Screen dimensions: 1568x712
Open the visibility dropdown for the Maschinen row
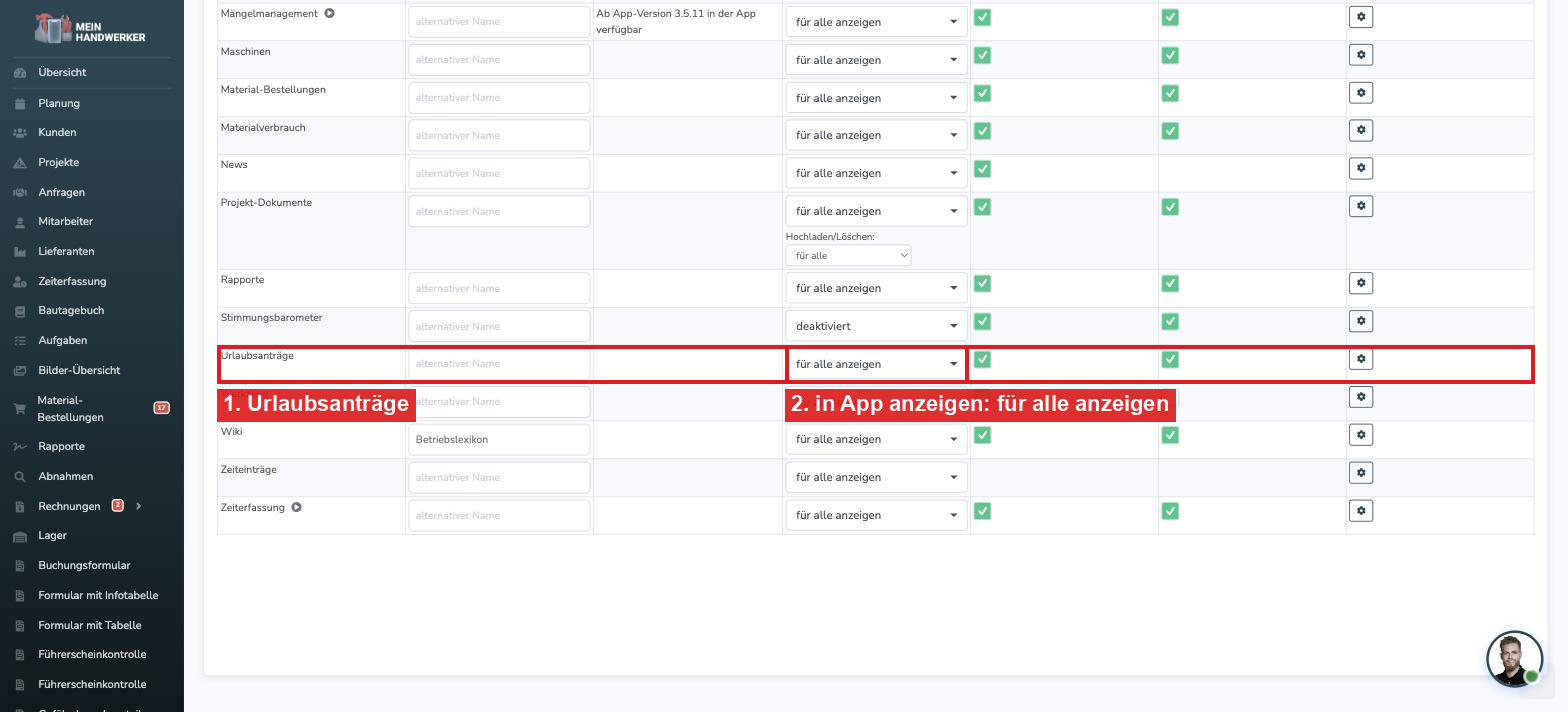click(876, 60)
